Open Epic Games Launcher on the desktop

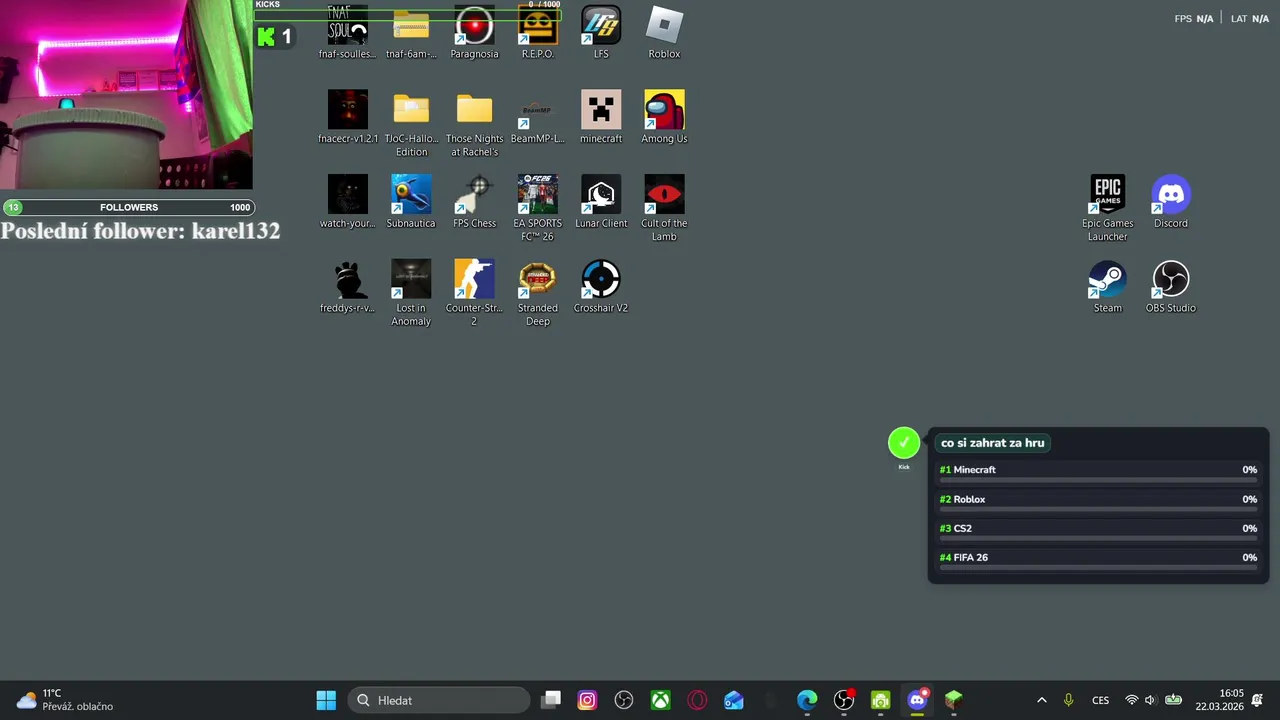1107,208
